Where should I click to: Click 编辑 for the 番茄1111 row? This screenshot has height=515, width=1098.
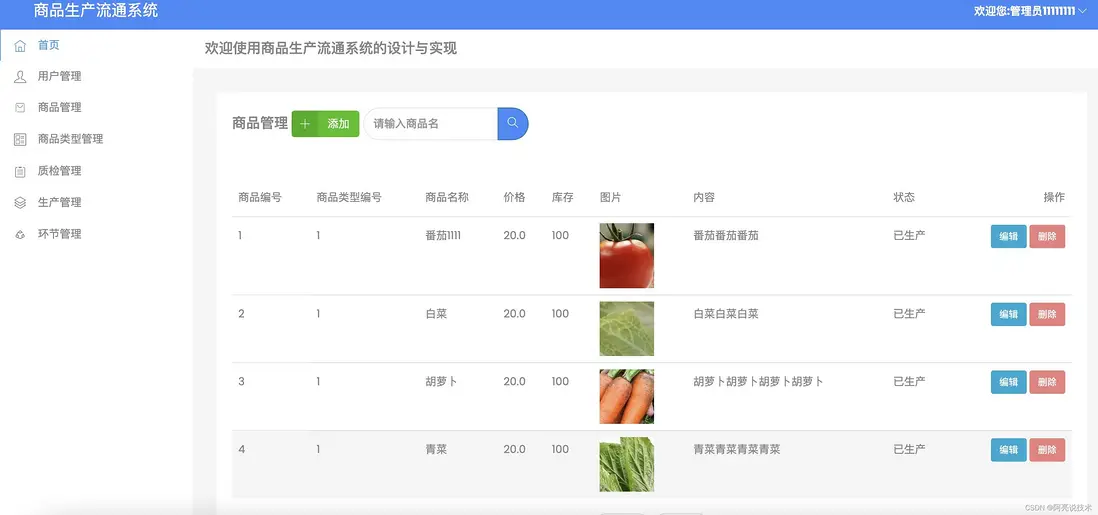coord(1008,236)
